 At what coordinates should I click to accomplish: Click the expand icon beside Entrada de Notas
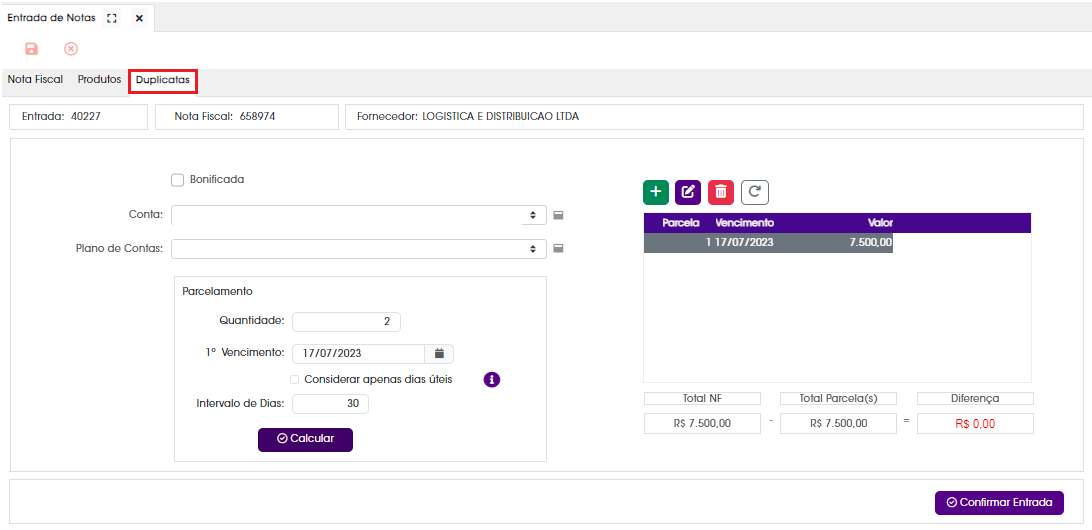coord(111,19)
